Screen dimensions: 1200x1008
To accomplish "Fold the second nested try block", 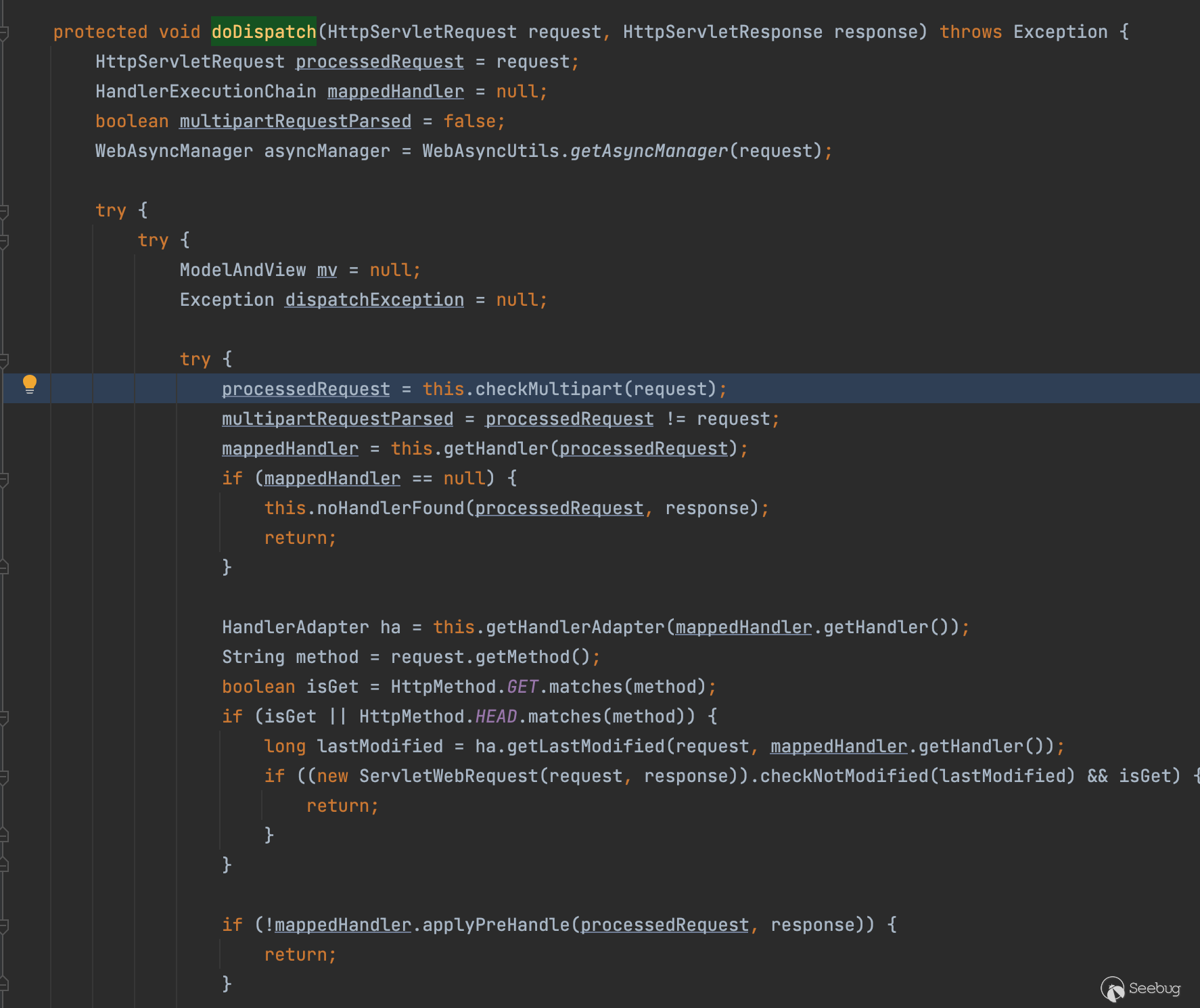I will point(4,241).
